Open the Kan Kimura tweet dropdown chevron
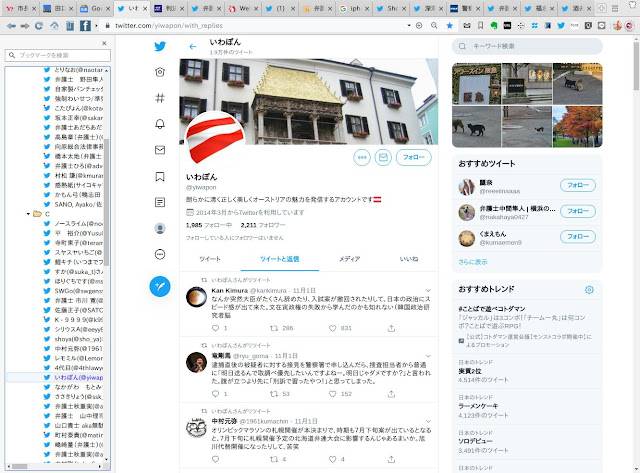This screenshot has width=640, height=473. tap(428, 291)
